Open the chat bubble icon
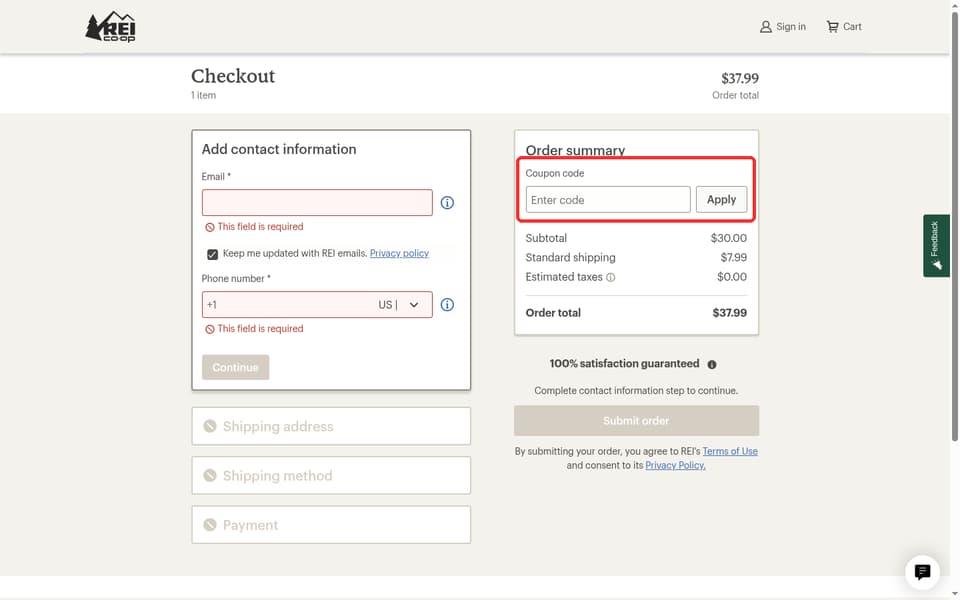This screenshot has width=960, height=600. 922,572
